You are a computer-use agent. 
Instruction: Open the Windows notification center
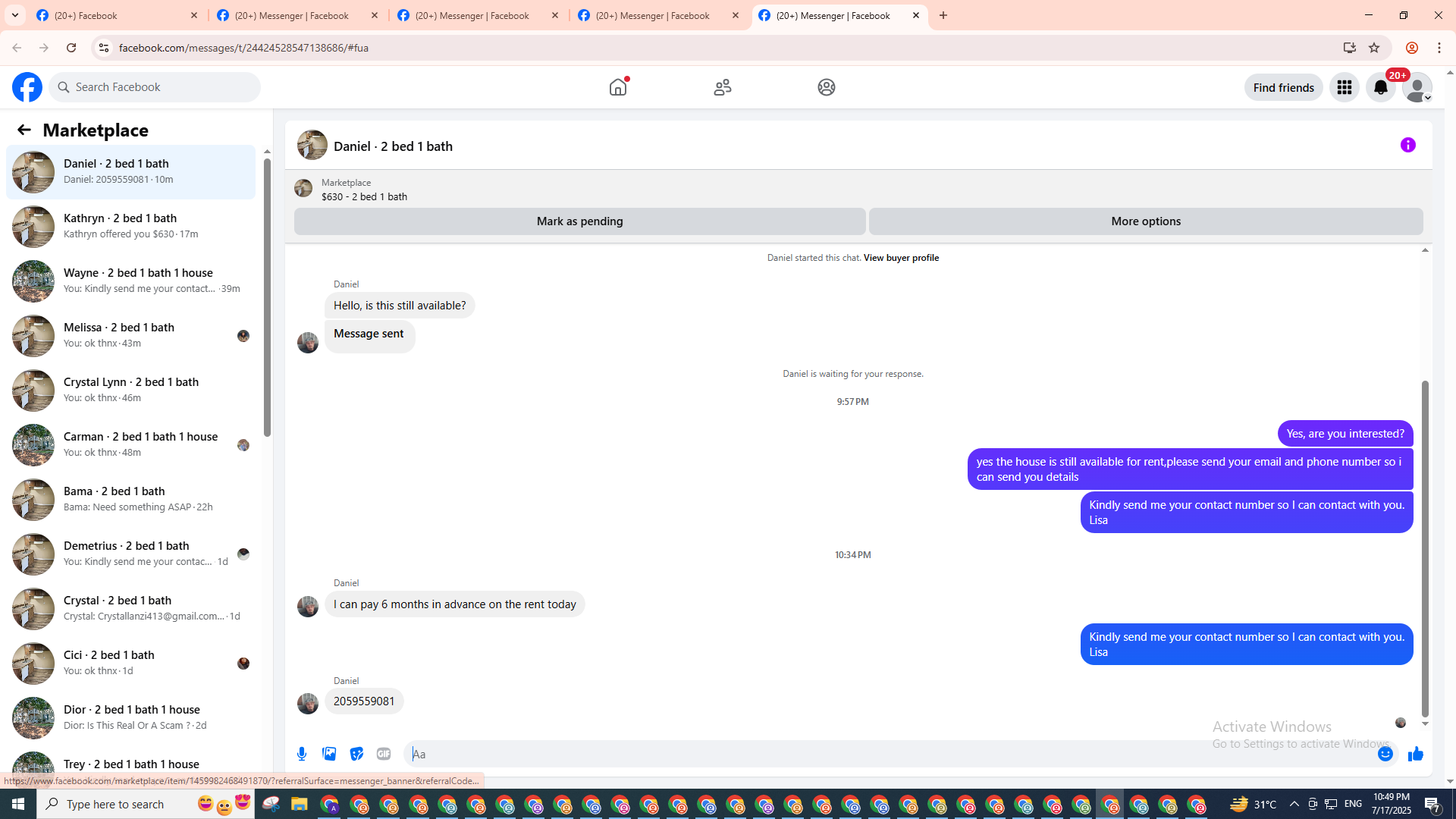point(1432,804)
